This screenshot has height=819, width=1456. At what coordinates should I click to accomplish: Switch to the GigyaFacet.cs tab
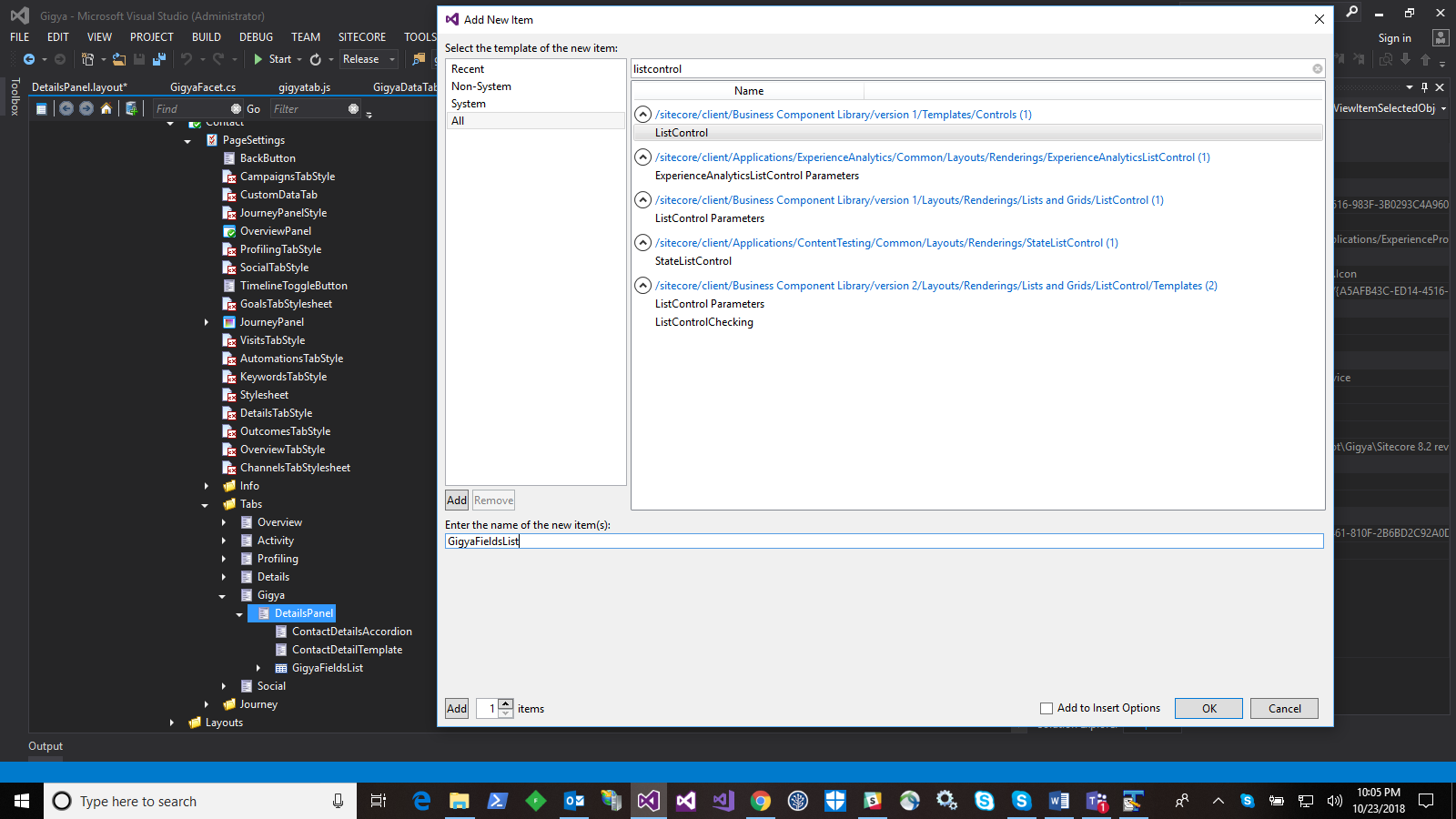point(203,87)
